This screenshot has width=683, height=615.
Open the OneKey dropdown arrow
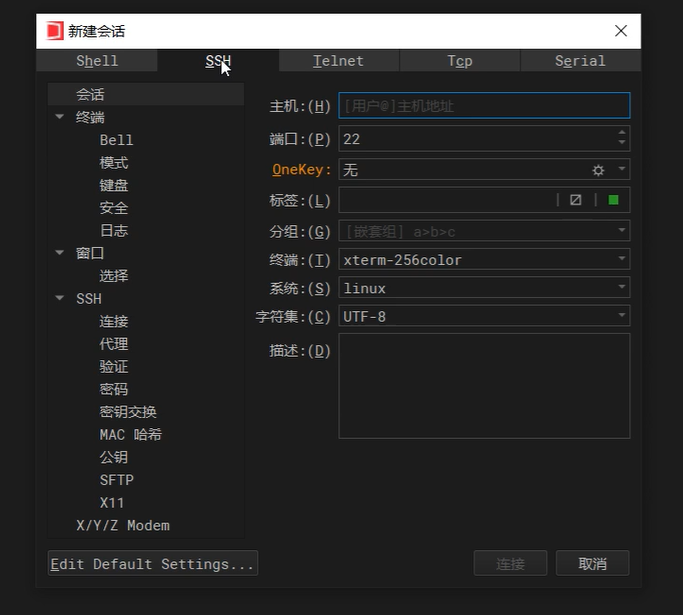[622, 169]
